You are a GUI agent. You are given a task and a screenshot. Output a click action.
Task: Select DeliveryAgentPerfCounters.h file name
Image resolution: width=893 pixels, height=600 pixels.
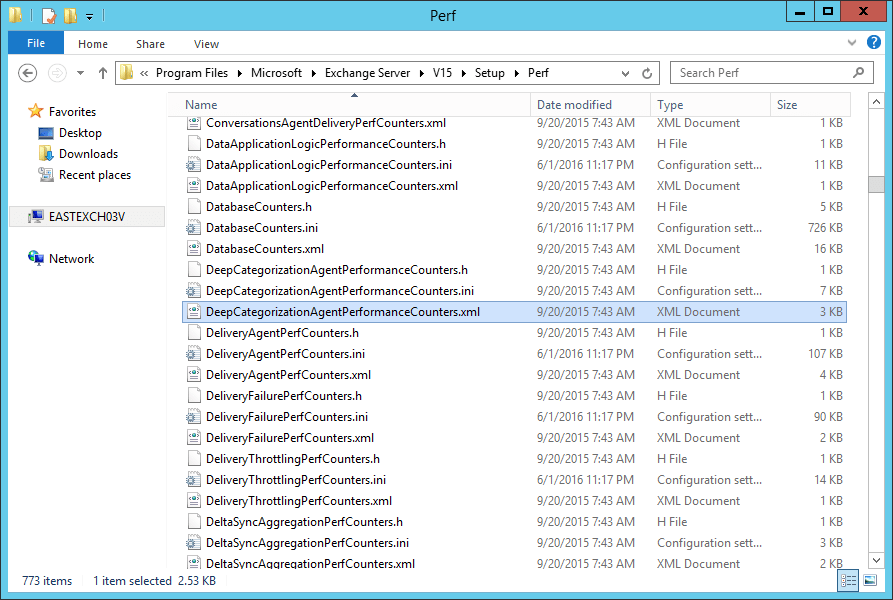point(282,333)
